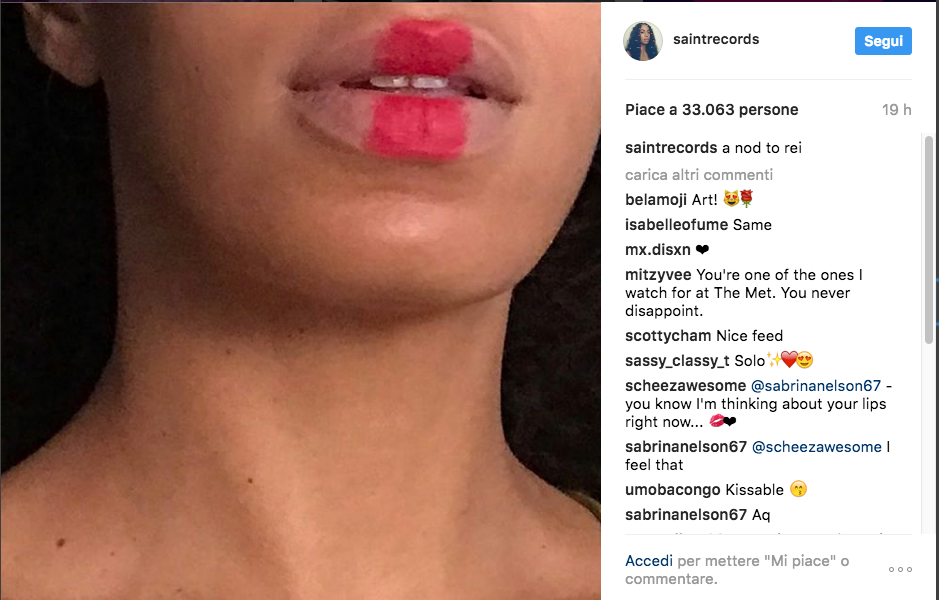Screen dimensions: 939x600
Task: Click the comments panel scrollbar
Action: point(929,240)
